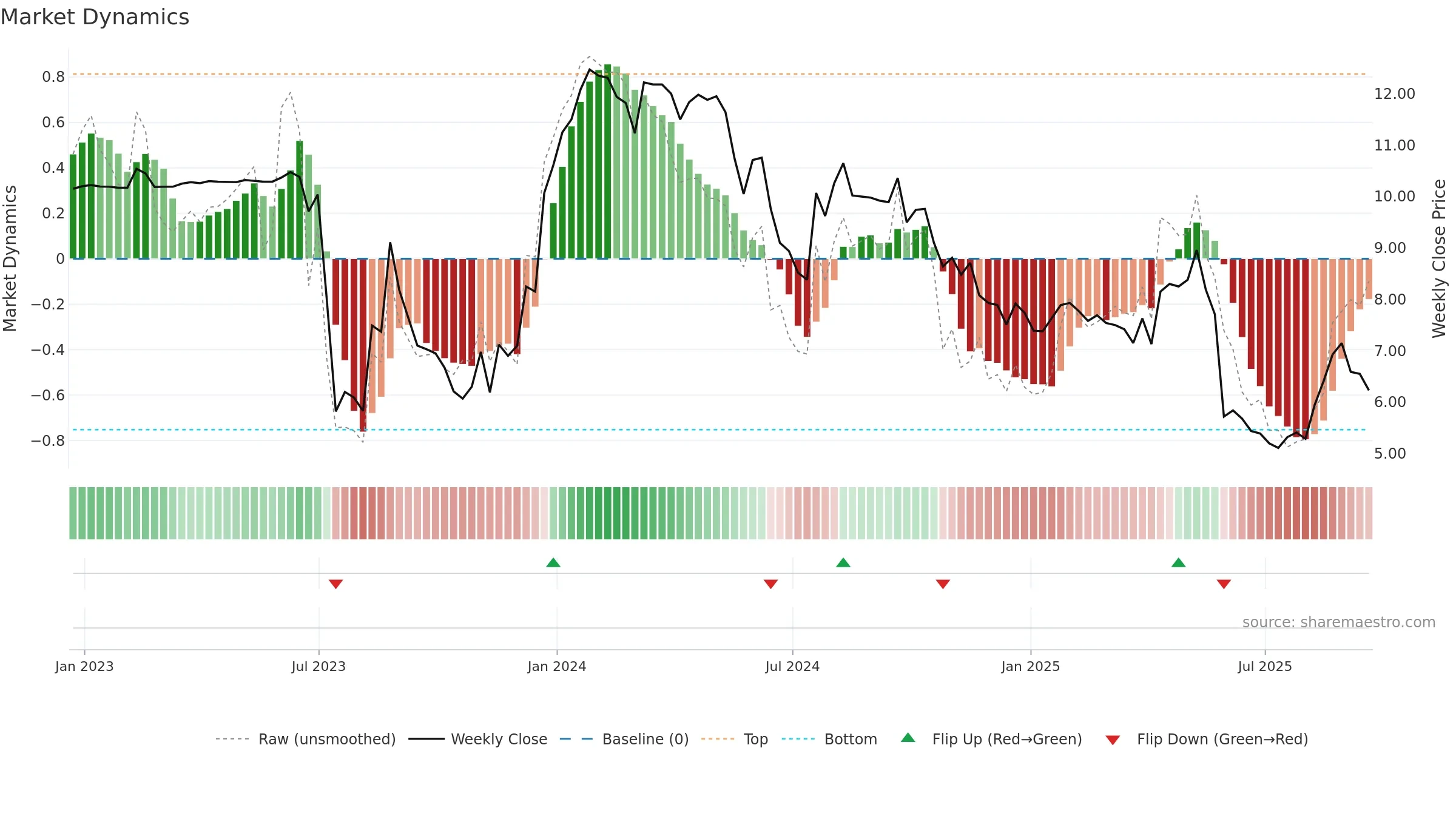This screenshot has width=1456, height=819.
Task: Toggle the Baseline (0) legend entry
Action: pos(624,739)
